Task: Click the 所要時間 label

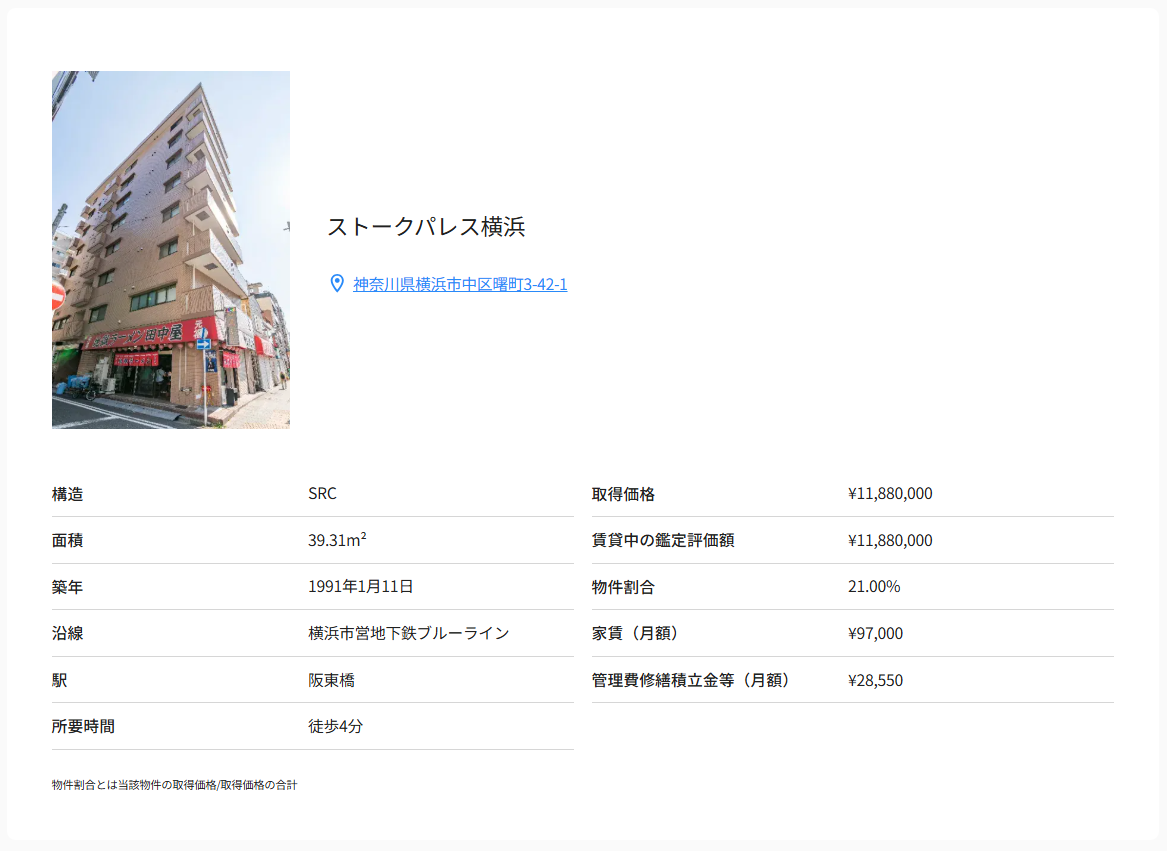Action: tap(83, 727)
